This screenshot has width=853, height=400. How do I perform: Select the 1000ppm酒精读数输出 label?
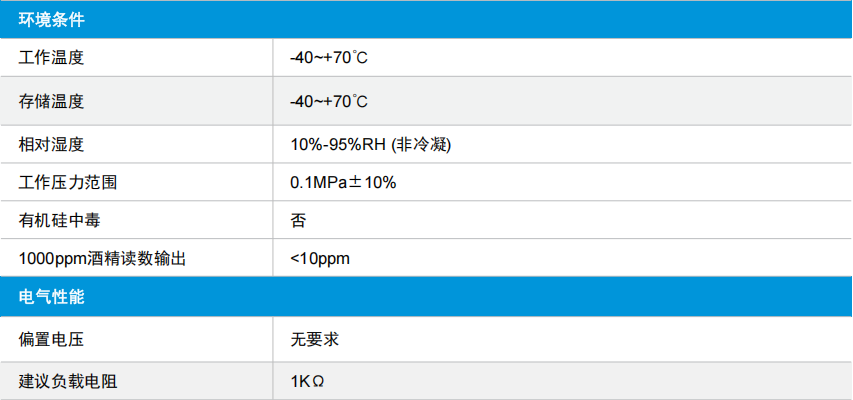102,259
